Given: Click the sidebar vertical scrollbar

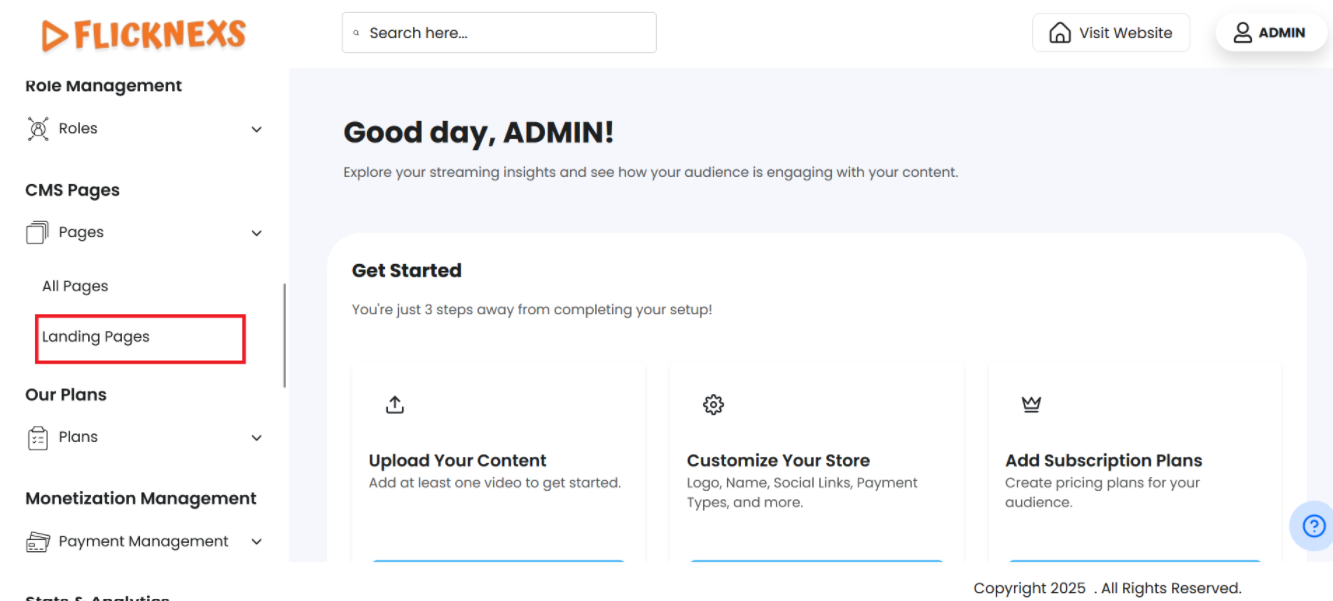Looking at the screenshot, I should click(x=284, y=335).
